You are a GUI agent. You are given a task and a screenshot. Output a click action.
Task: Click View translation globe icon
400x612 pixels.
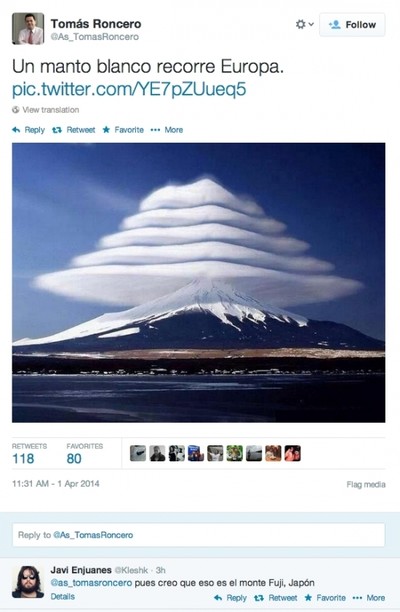point(16,110)
